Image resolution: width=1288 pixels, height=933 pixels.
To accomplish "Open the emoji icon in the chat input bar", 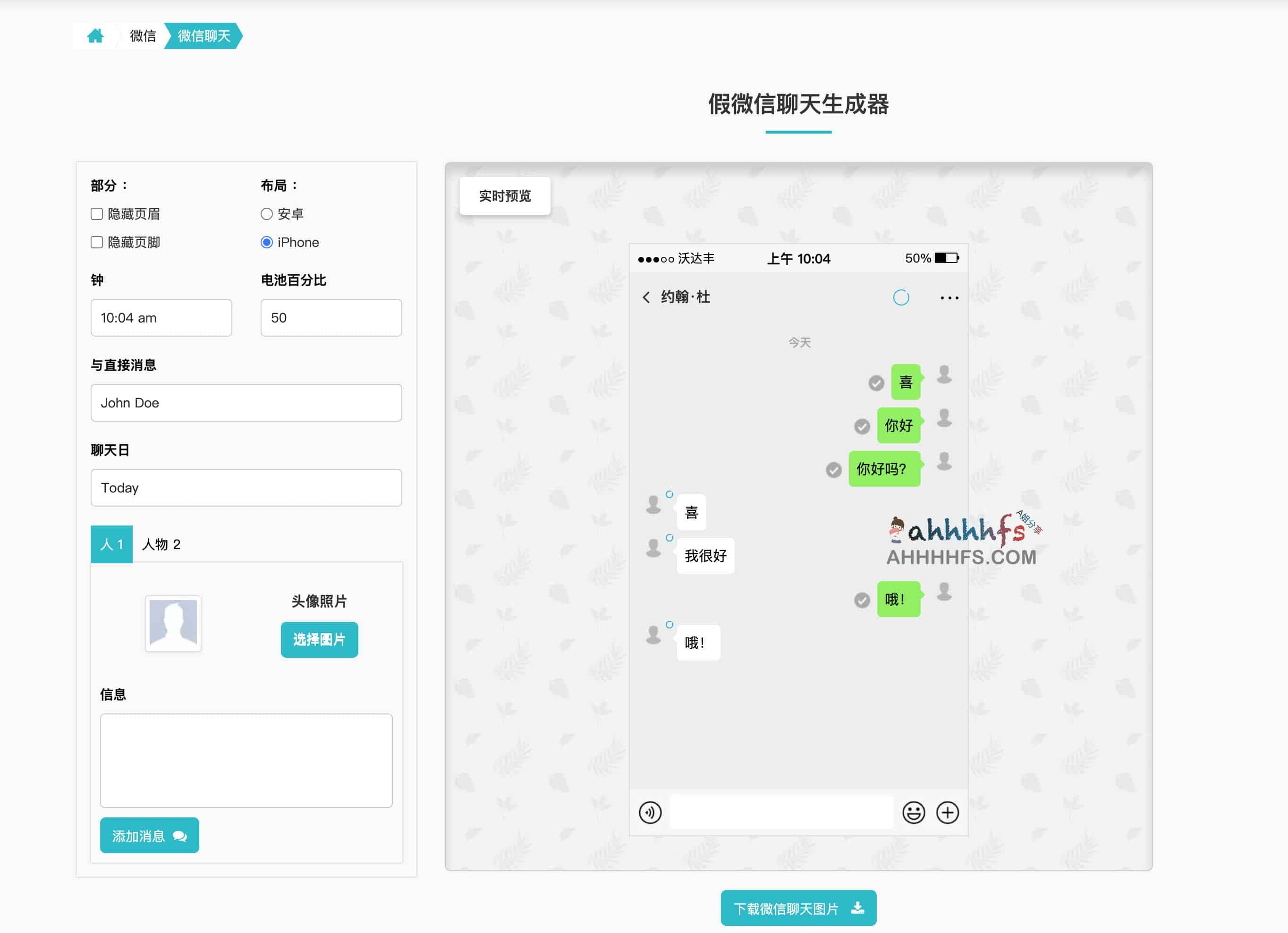I will point(914,813).
